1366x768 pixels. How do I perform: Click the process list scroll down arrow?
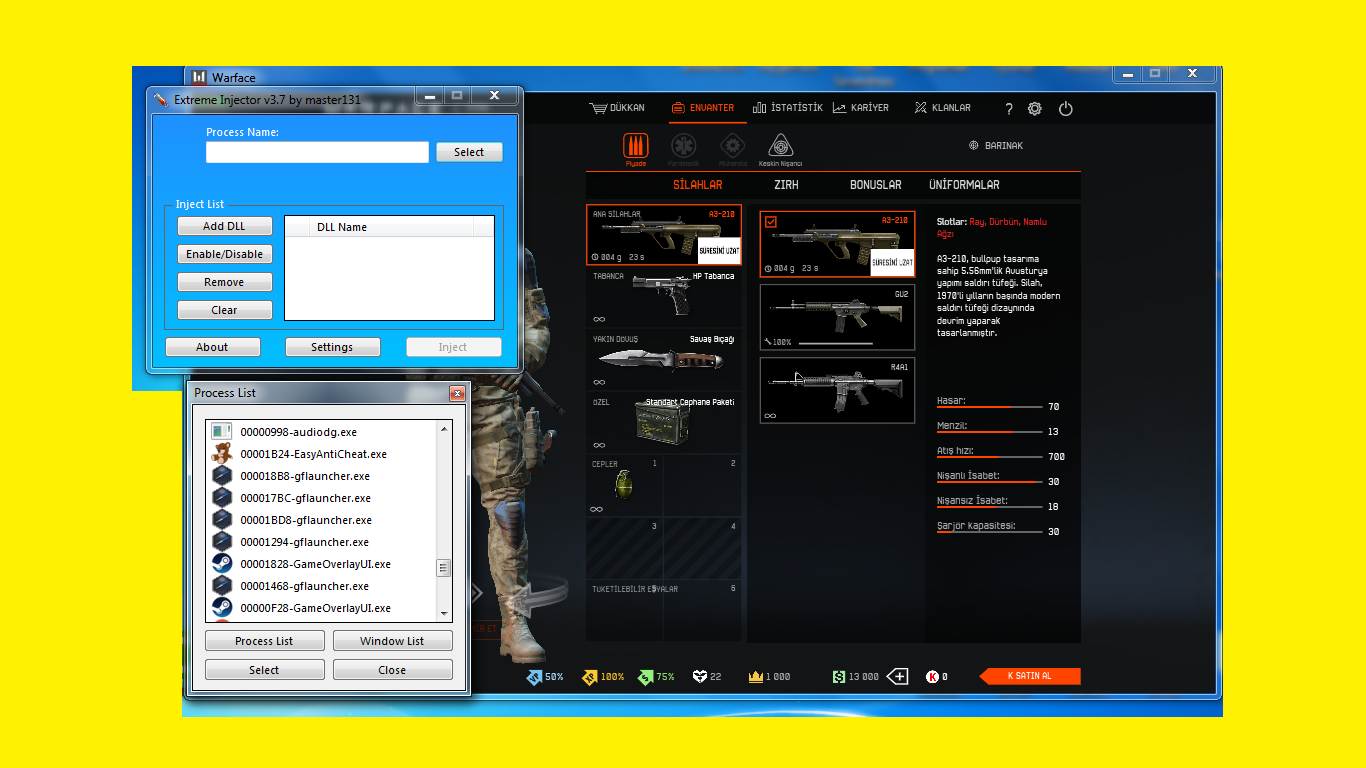444,613
